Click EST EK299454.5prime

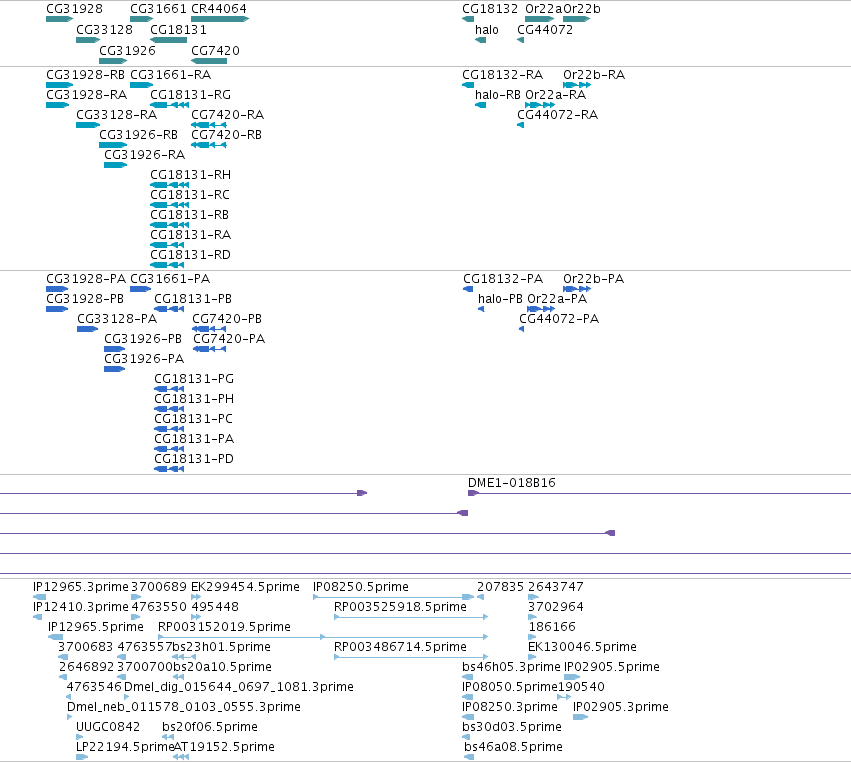pos(196,597)
